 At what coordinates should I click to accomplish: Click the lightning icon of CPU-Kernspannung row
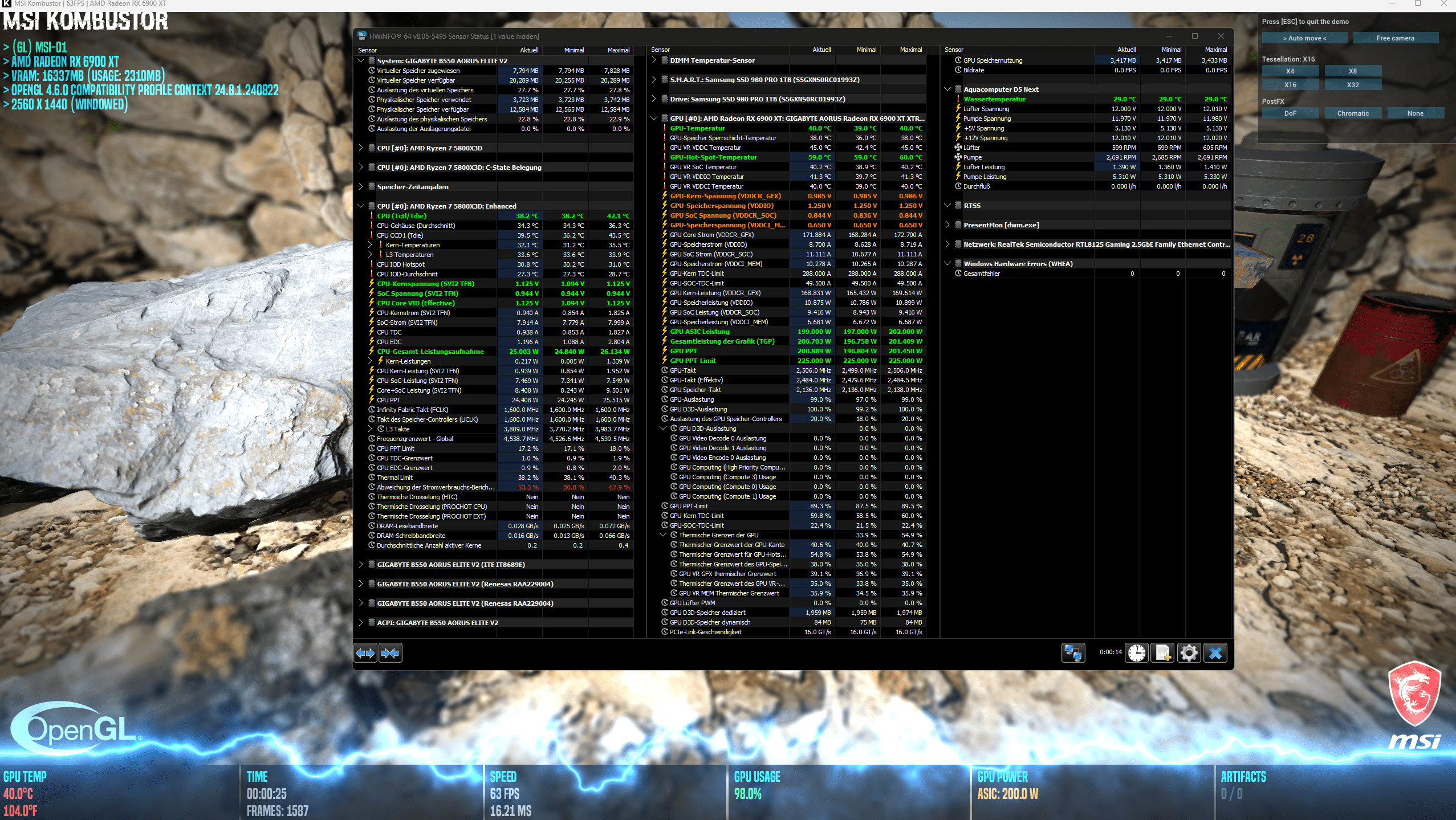(x=372, y=284)
